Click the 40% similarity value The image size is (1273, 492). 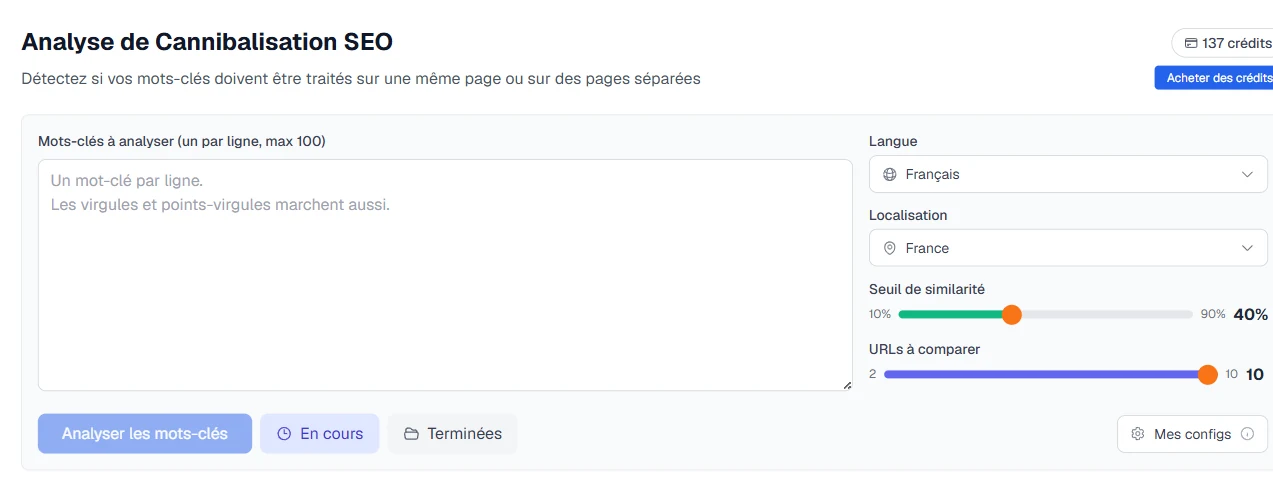point(1250,314)
